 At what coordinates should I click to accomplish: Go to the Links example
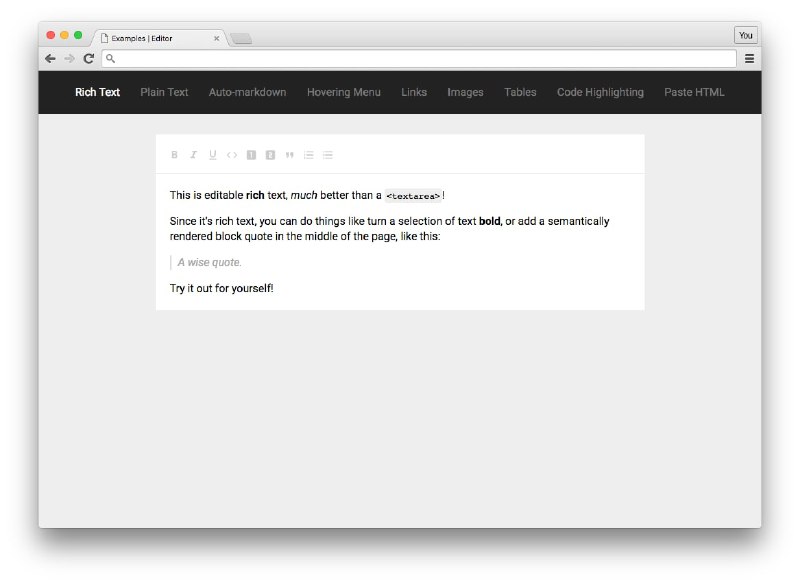414,92
